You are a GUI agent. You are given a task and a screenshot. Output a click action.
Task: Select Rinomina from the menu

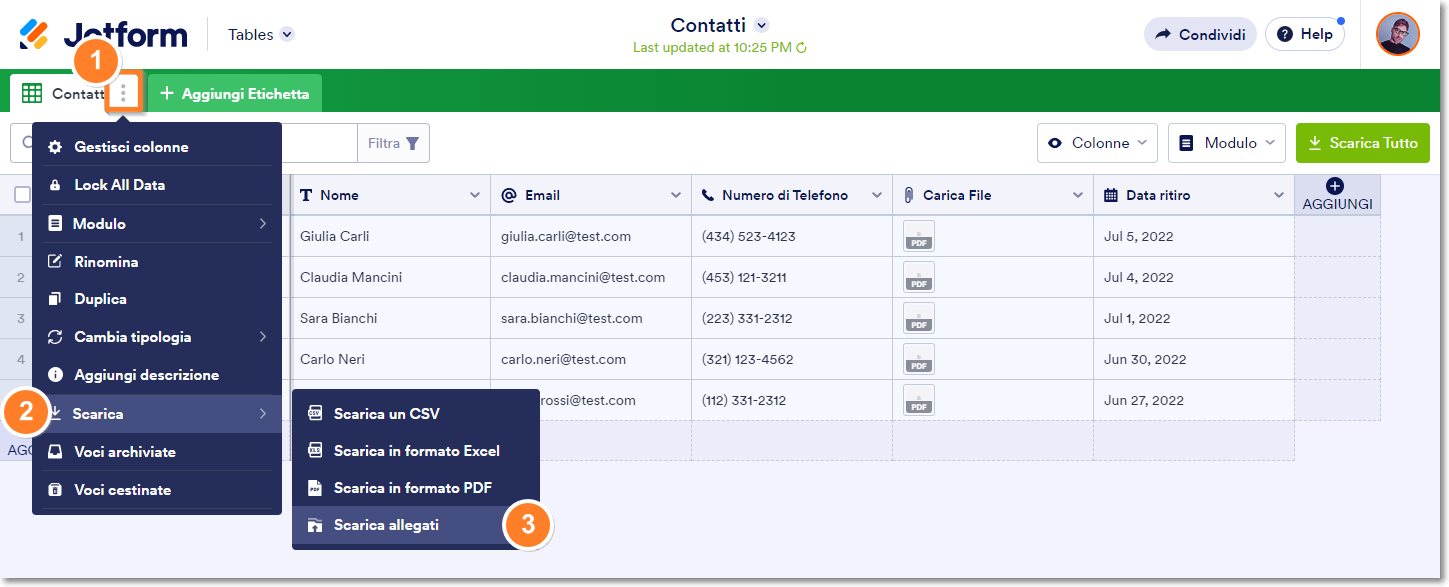(157, 262)
